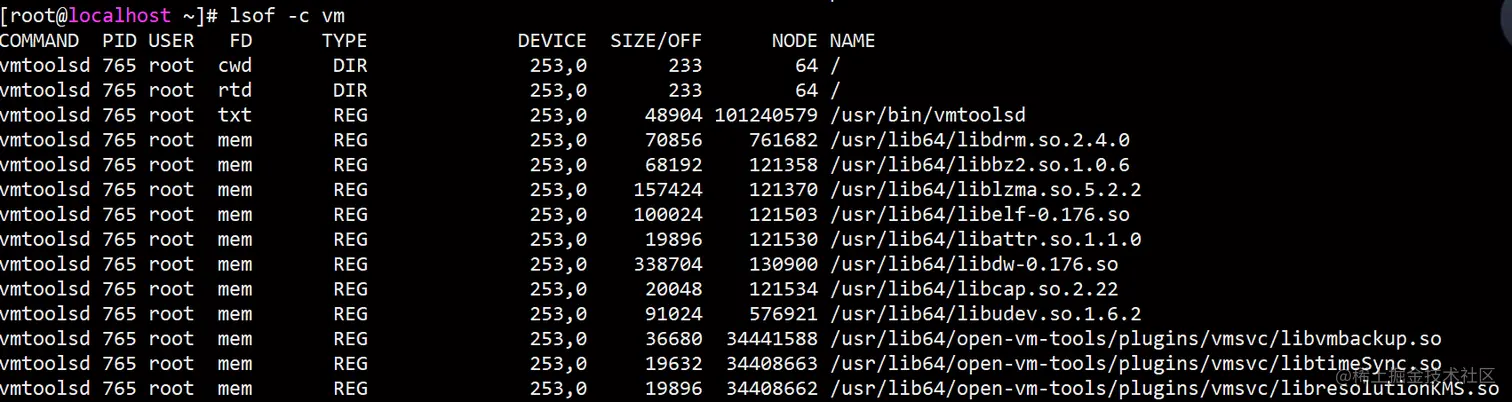Click the path /usr/bin/vmtoolsd
The width and height of the screenshot is (1512, 402).
(x=927, y=116)
